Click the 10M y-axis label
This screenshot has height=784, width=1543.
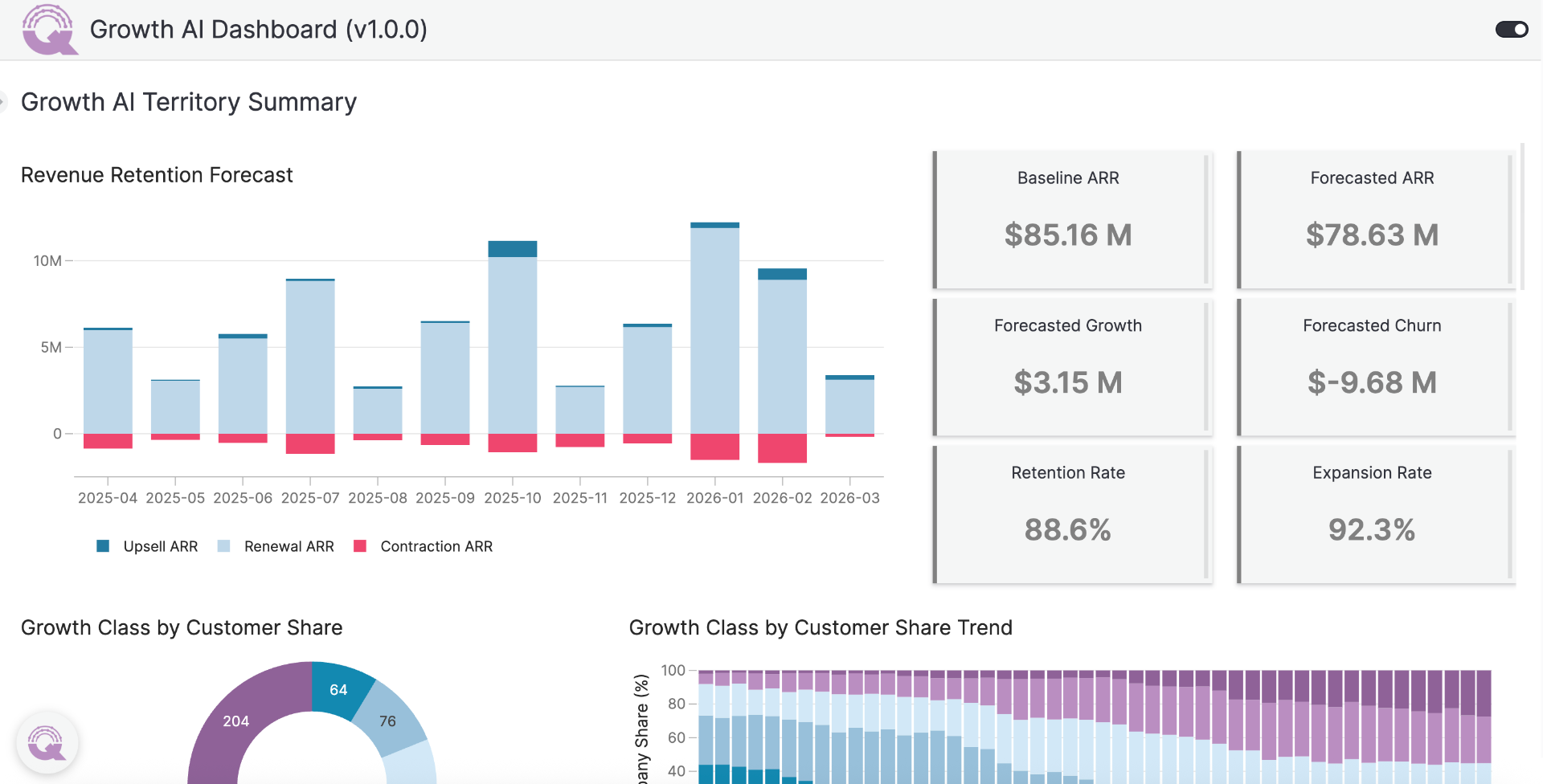(47, 261)
